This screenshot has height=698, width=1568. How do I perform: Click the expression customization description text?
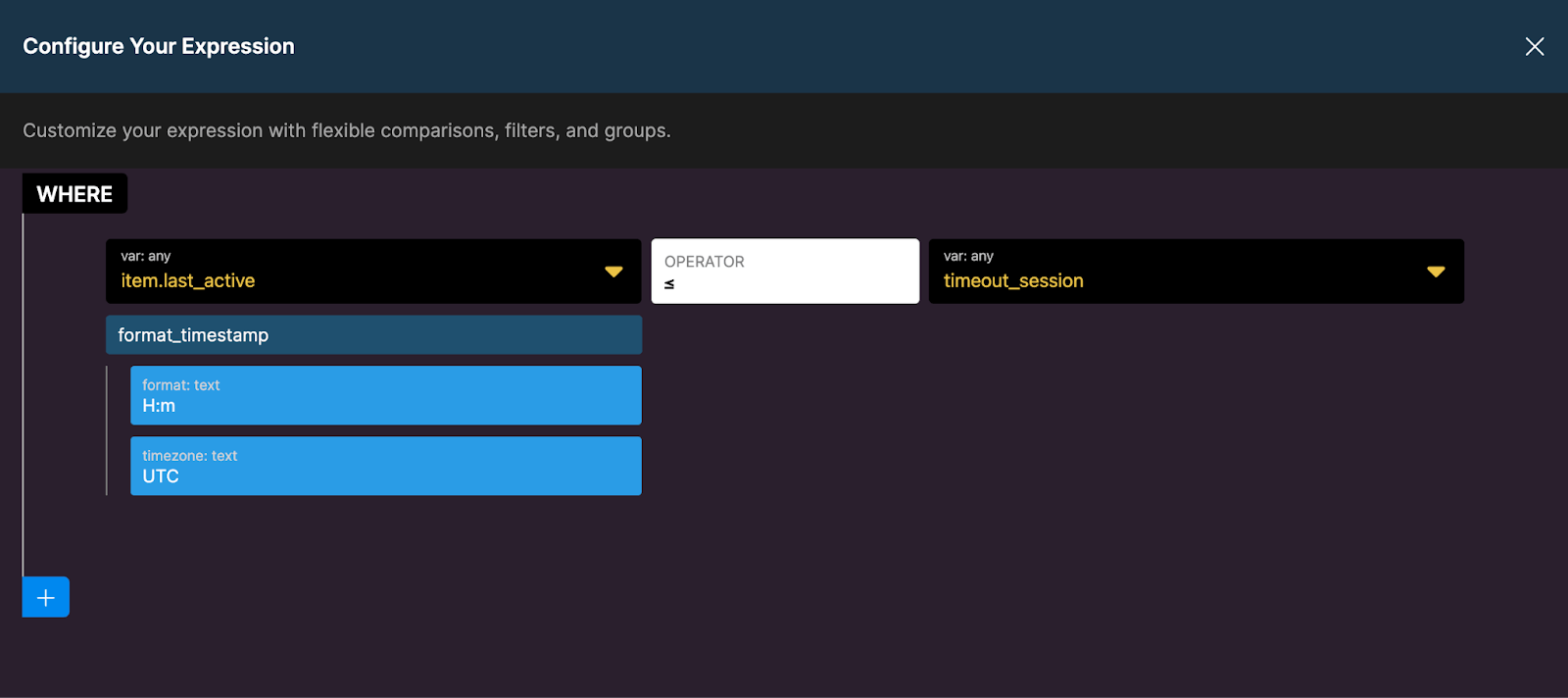coord(347,130)
